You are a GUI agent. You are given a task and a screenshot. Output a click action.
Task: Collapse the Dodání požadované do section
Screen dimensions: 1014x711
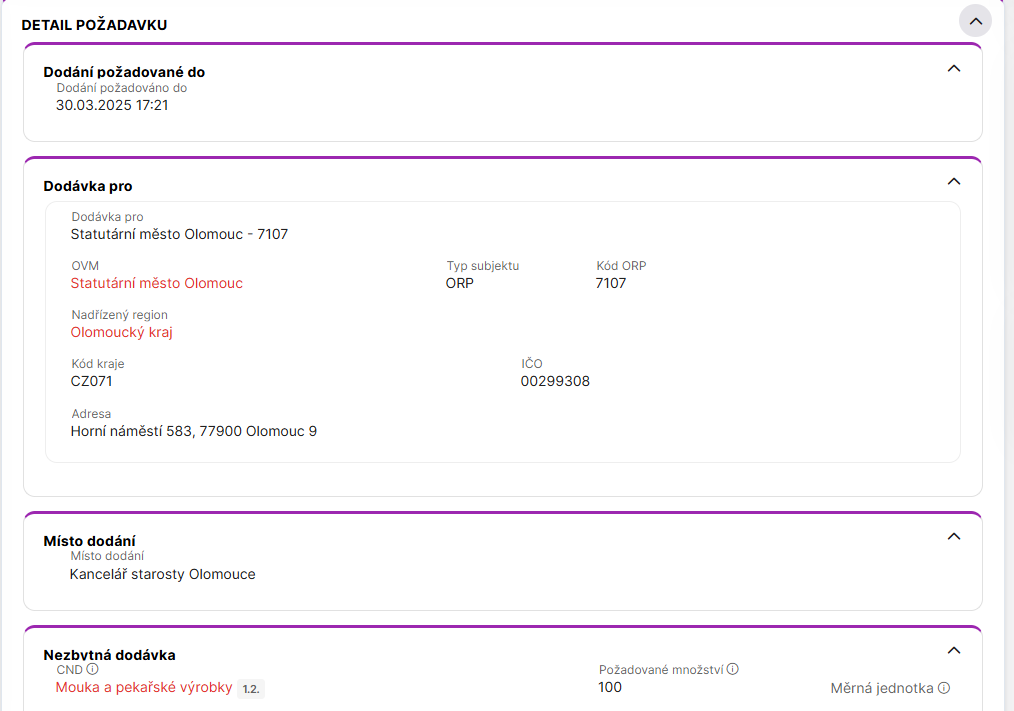pyautogui.click(x=953, y=68)
